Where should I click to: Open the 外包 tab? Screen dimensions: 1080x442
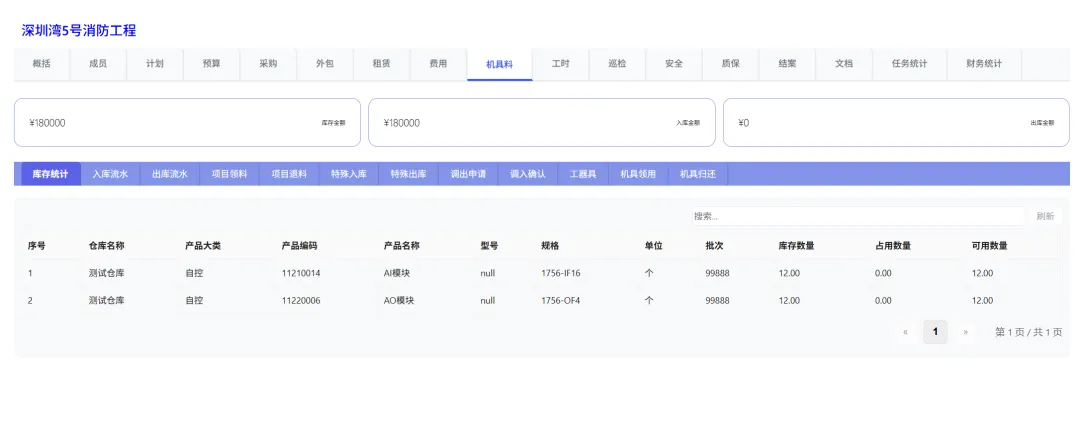(x=325, y=64)
